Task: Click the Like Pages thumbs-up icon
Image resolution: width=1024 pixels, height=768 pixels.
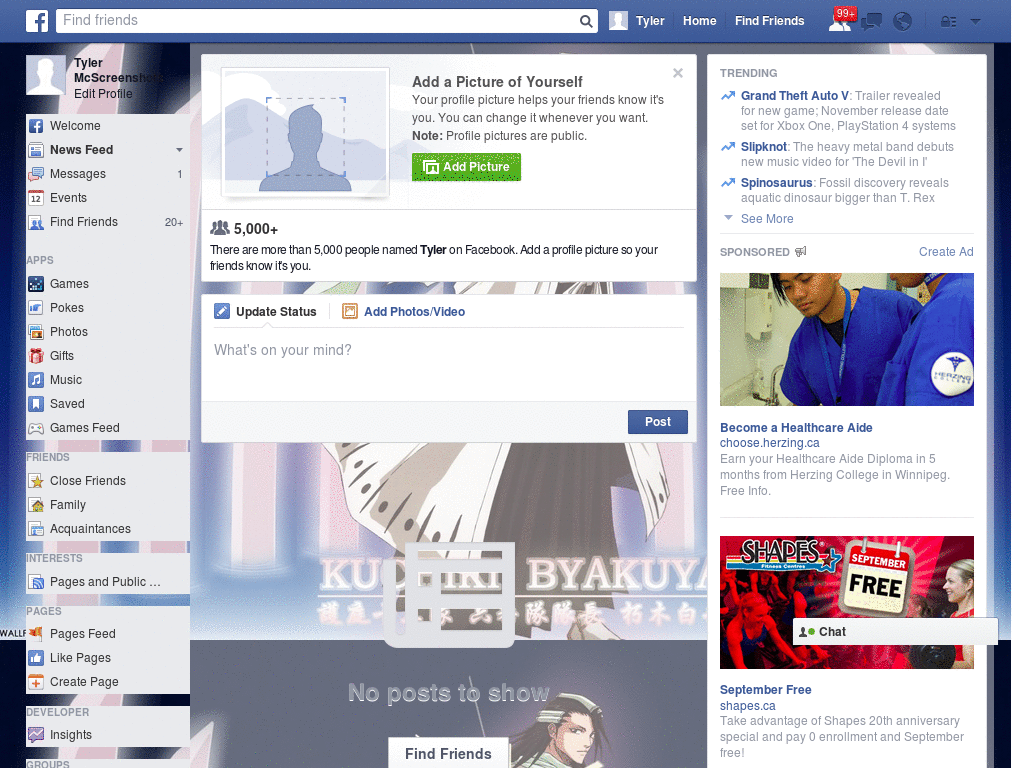Action: point(37,658)
